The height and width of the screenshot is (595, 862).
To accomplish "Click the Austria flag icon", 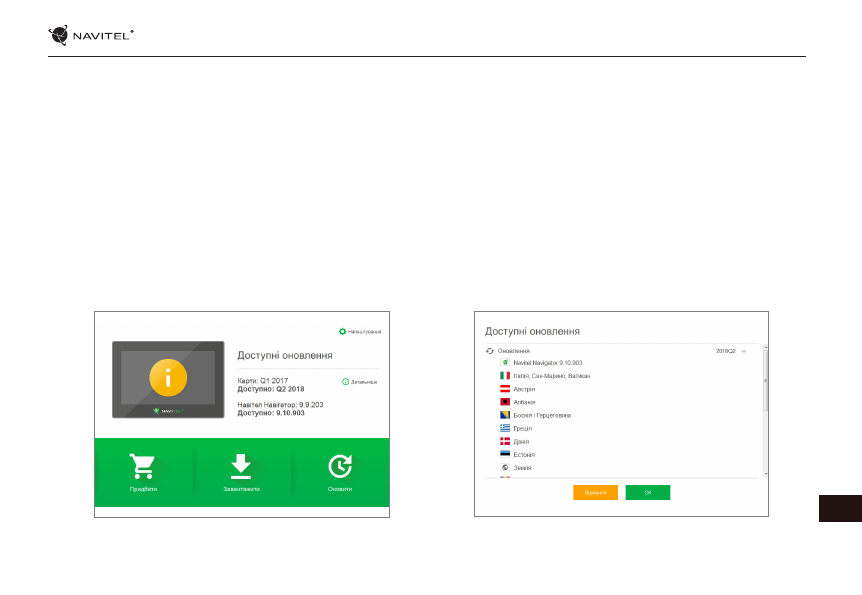I will 505,388.
